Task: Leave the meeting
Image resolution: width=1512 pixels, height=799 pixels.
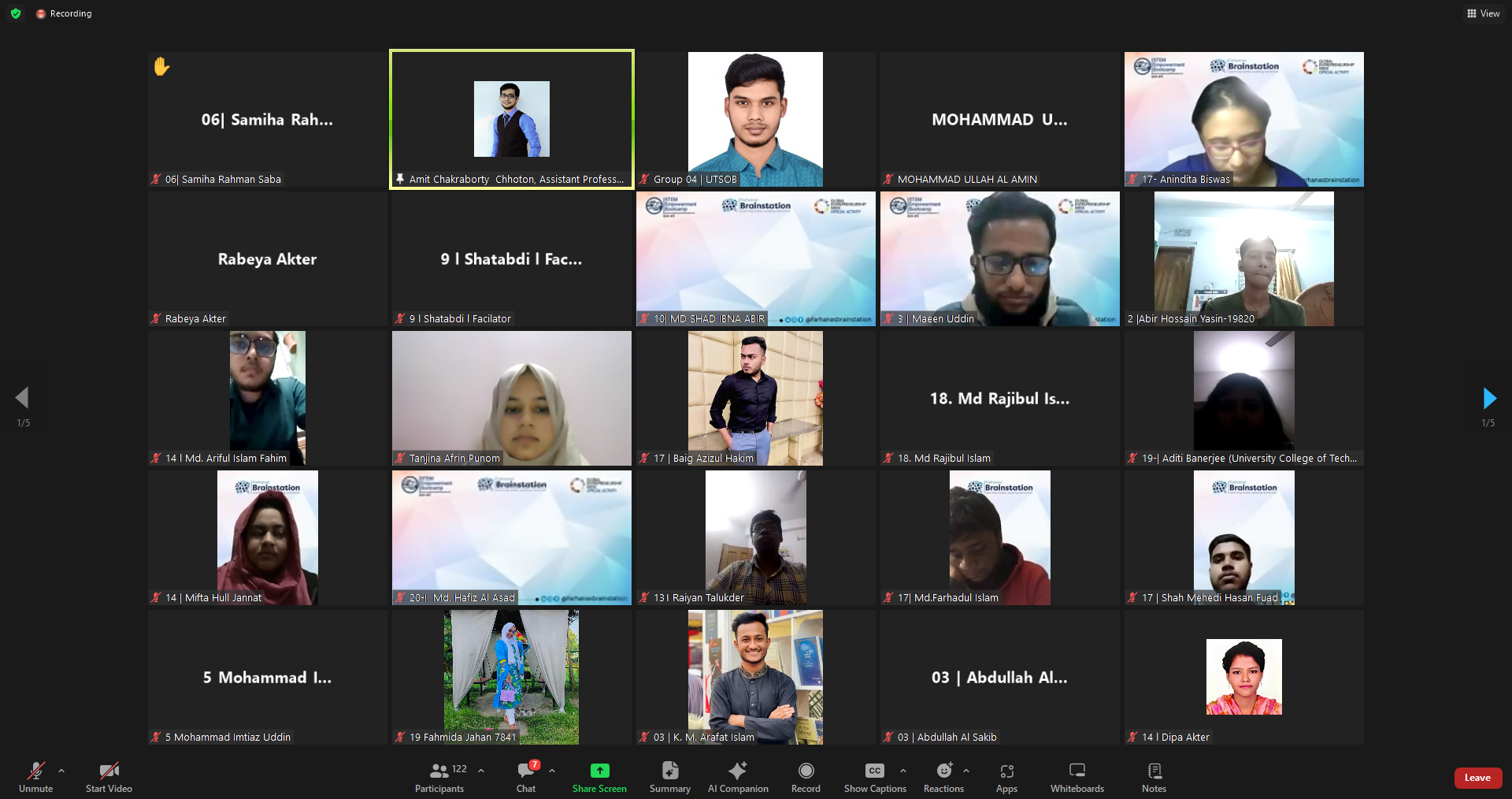Action: (x=1477, y=778)
